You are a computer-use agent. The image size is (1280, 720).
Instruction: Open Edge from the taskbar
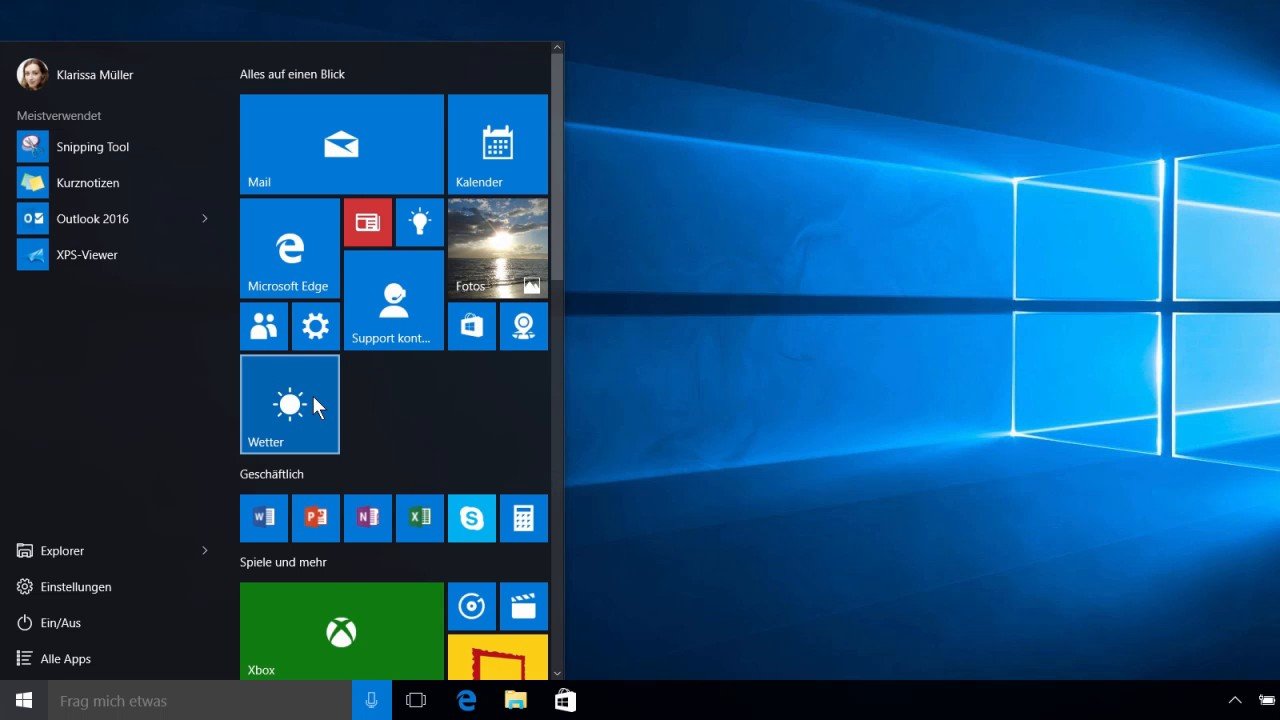[x=466, y=700]
